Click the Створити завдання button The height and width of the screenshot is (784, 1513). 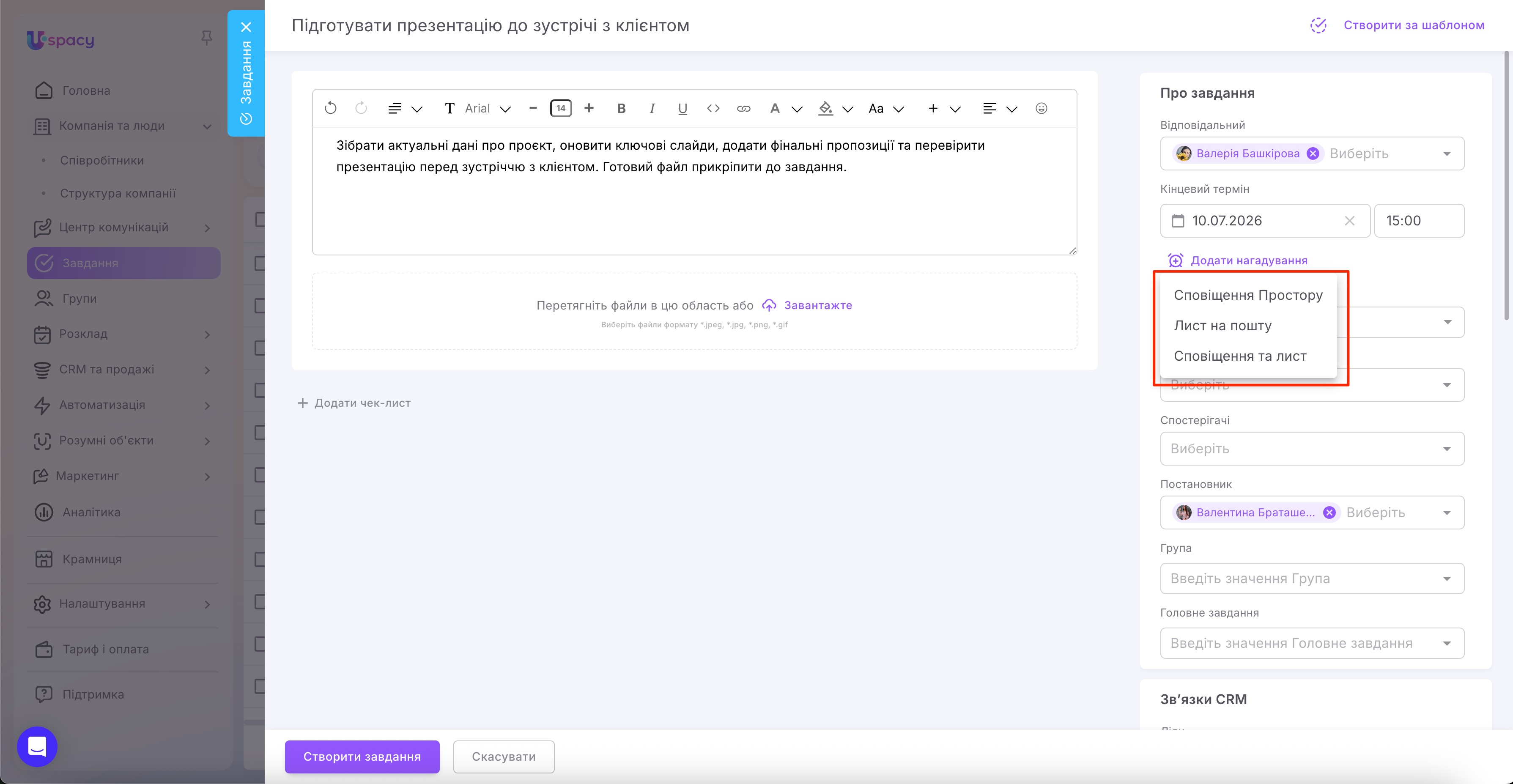pyautogui.click(x=362, y=757)
